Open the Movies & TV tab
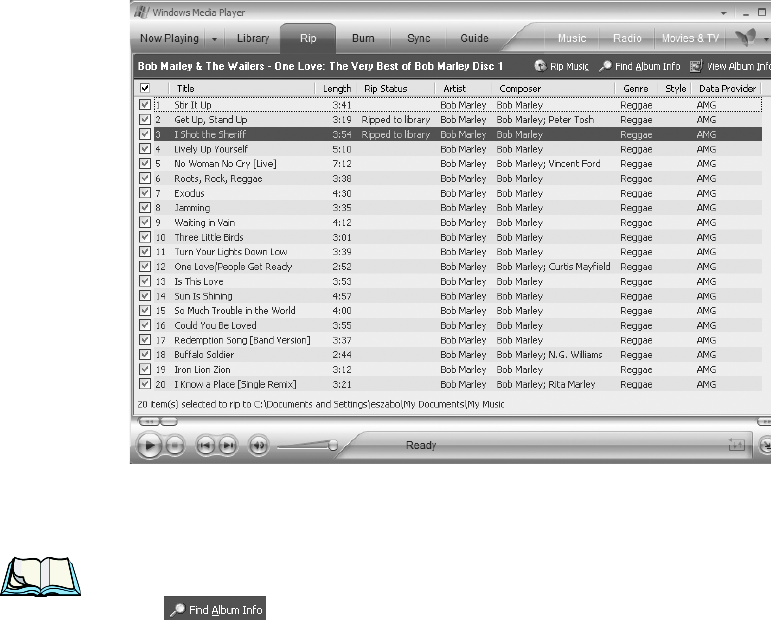 690,38
